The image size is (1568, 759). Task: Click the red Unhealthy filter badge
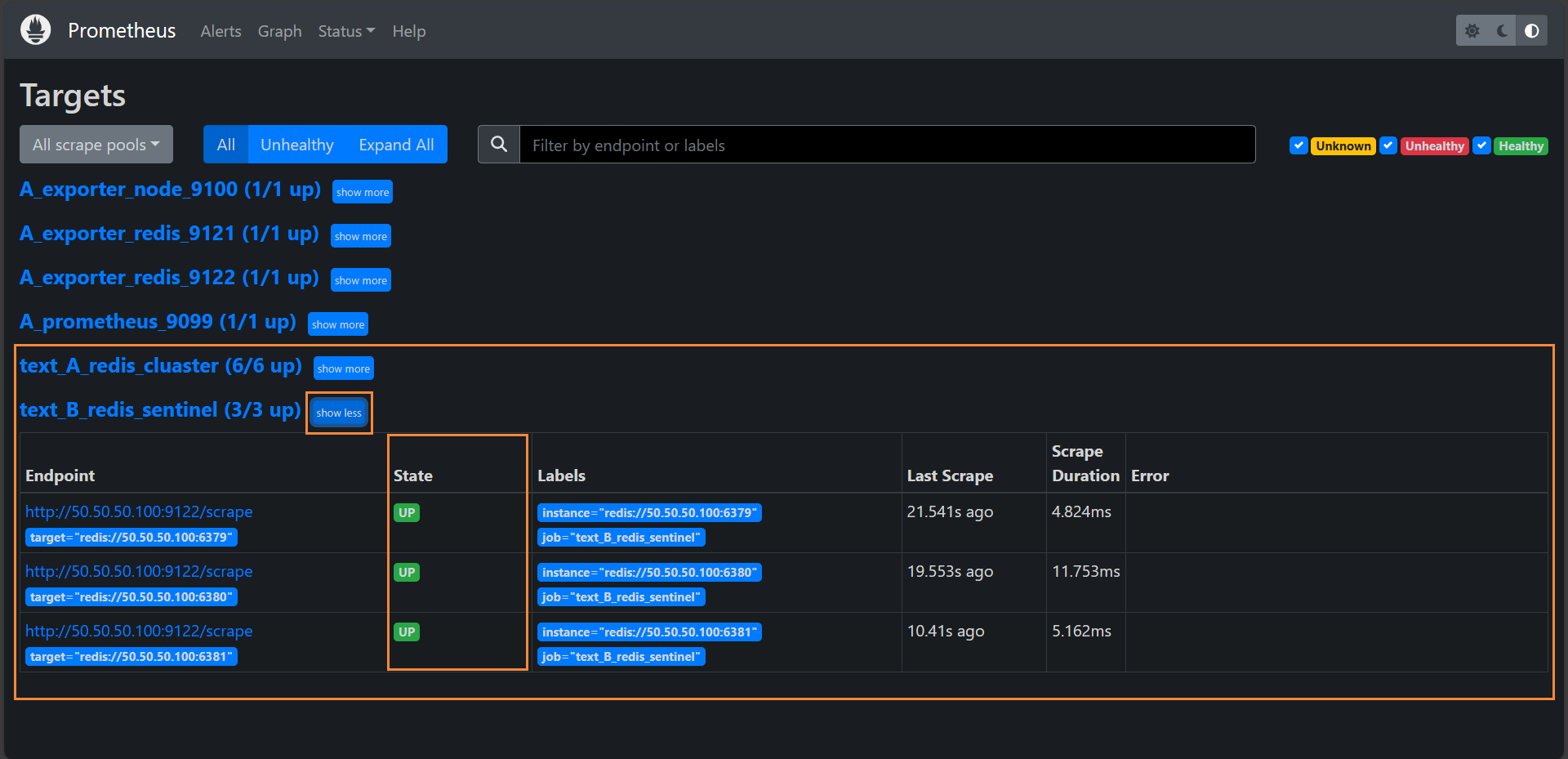tap(1435, 145)
